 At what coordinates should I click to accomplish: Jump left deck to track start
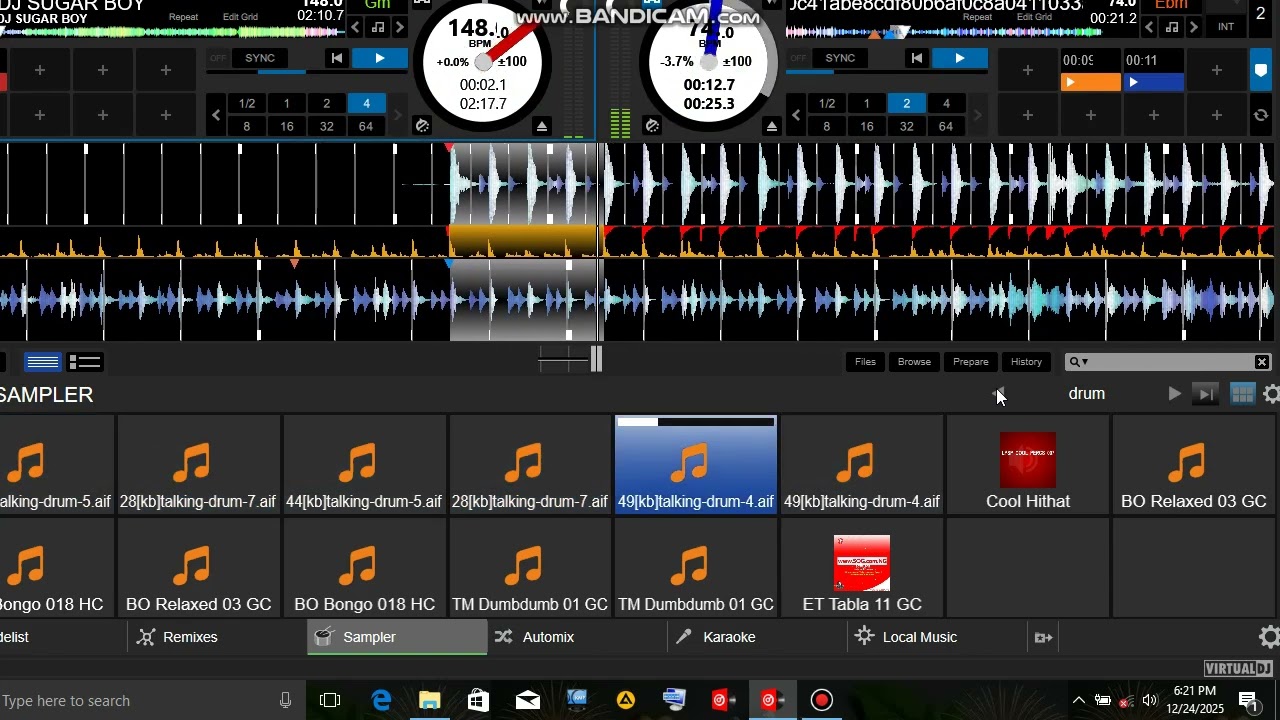[x=337, y=59]
